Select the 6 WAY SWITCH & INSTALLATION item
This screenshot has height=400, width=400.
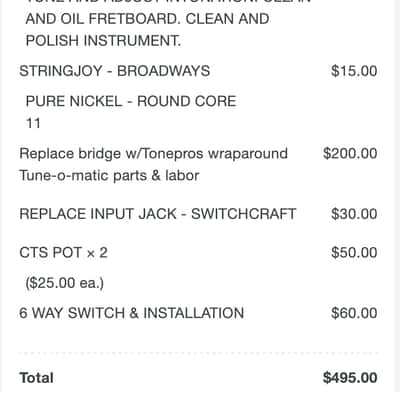click(132, 313)
